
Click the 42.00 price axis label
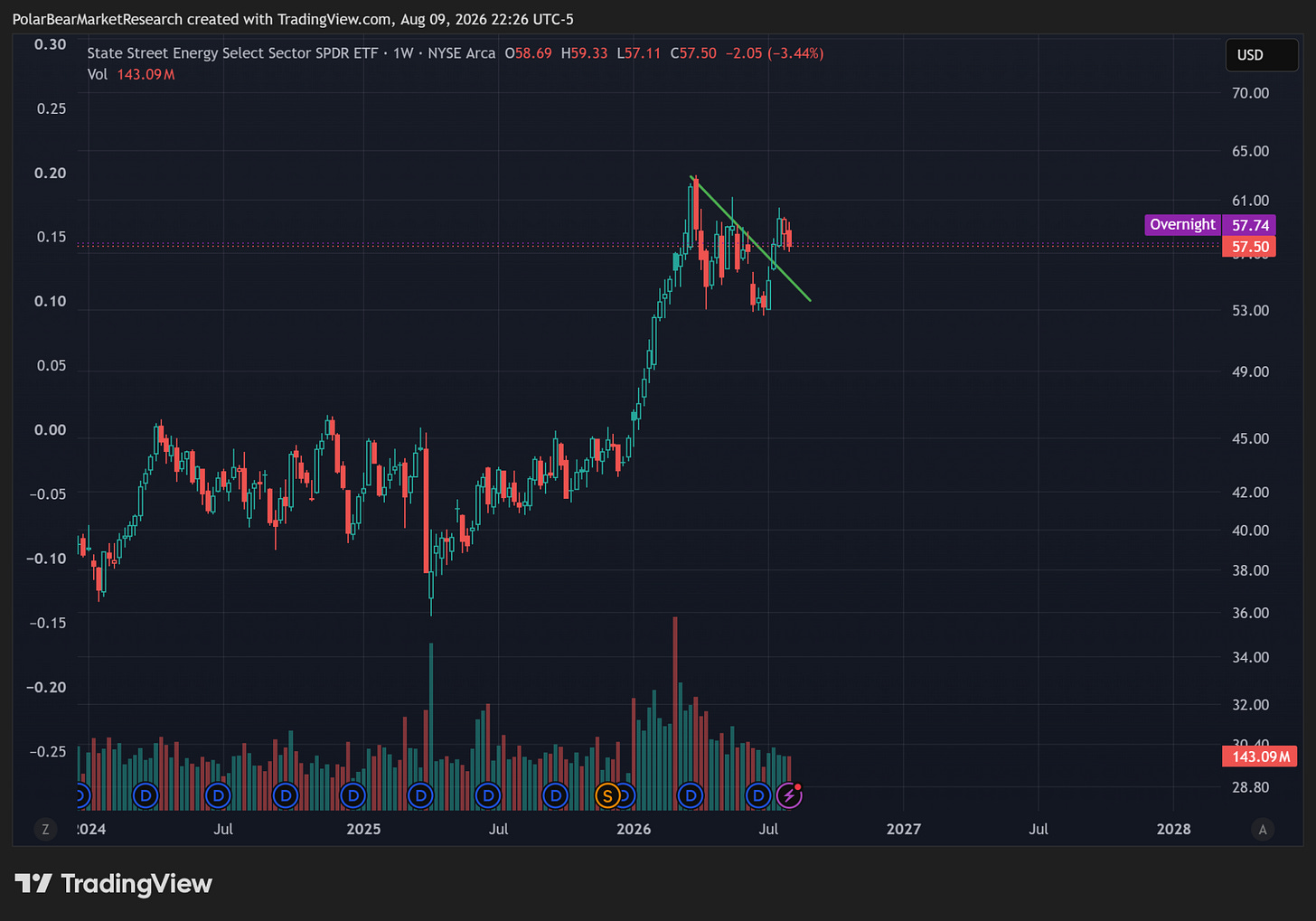1250,492
